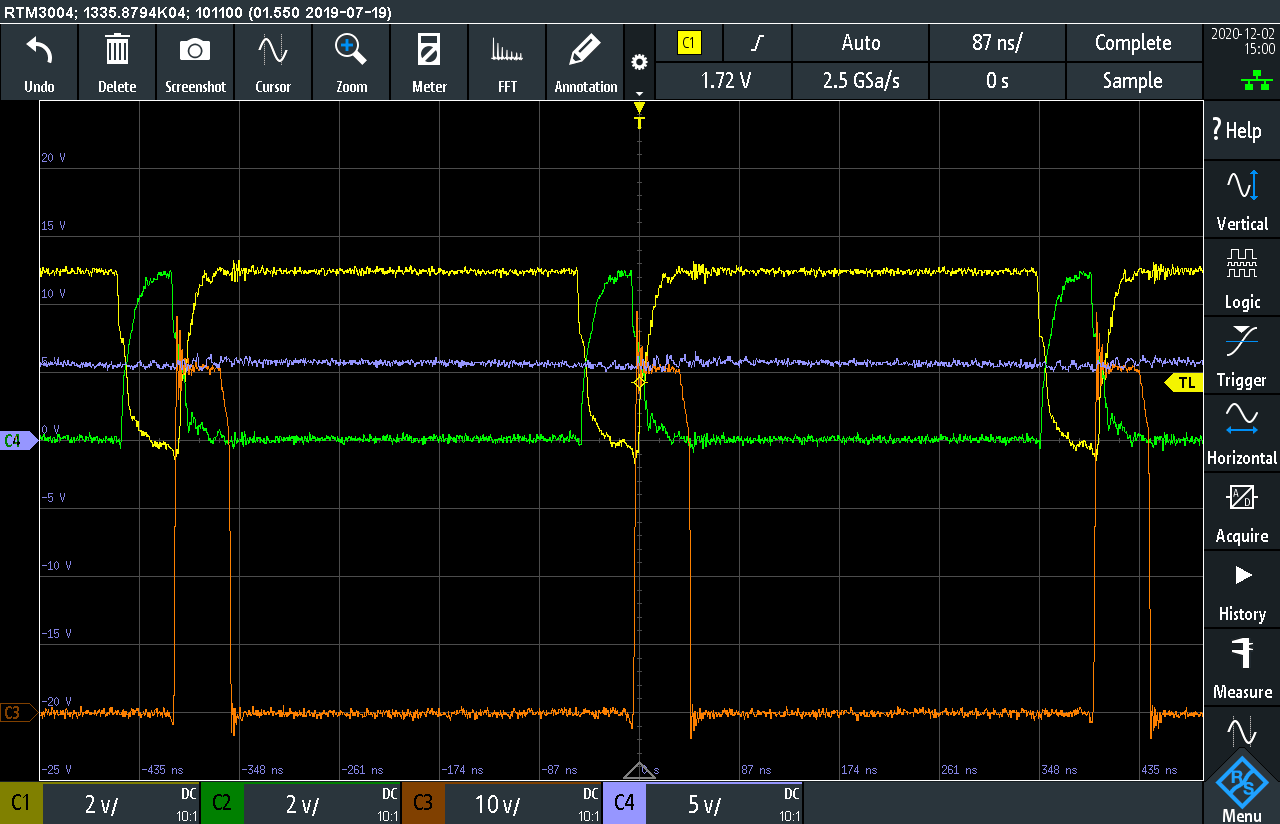Edit the 1.72 V trigger level
This screenshot has width=1280, height=824.
tap(725, 81)
